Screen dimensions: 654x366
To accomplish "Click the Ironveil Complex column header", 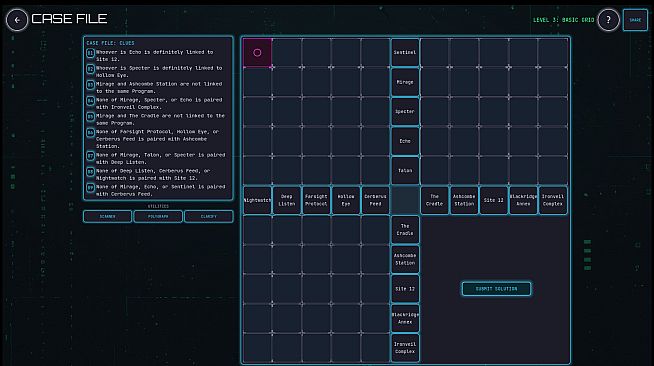I will pyautogui.click(x=553, y=200).
